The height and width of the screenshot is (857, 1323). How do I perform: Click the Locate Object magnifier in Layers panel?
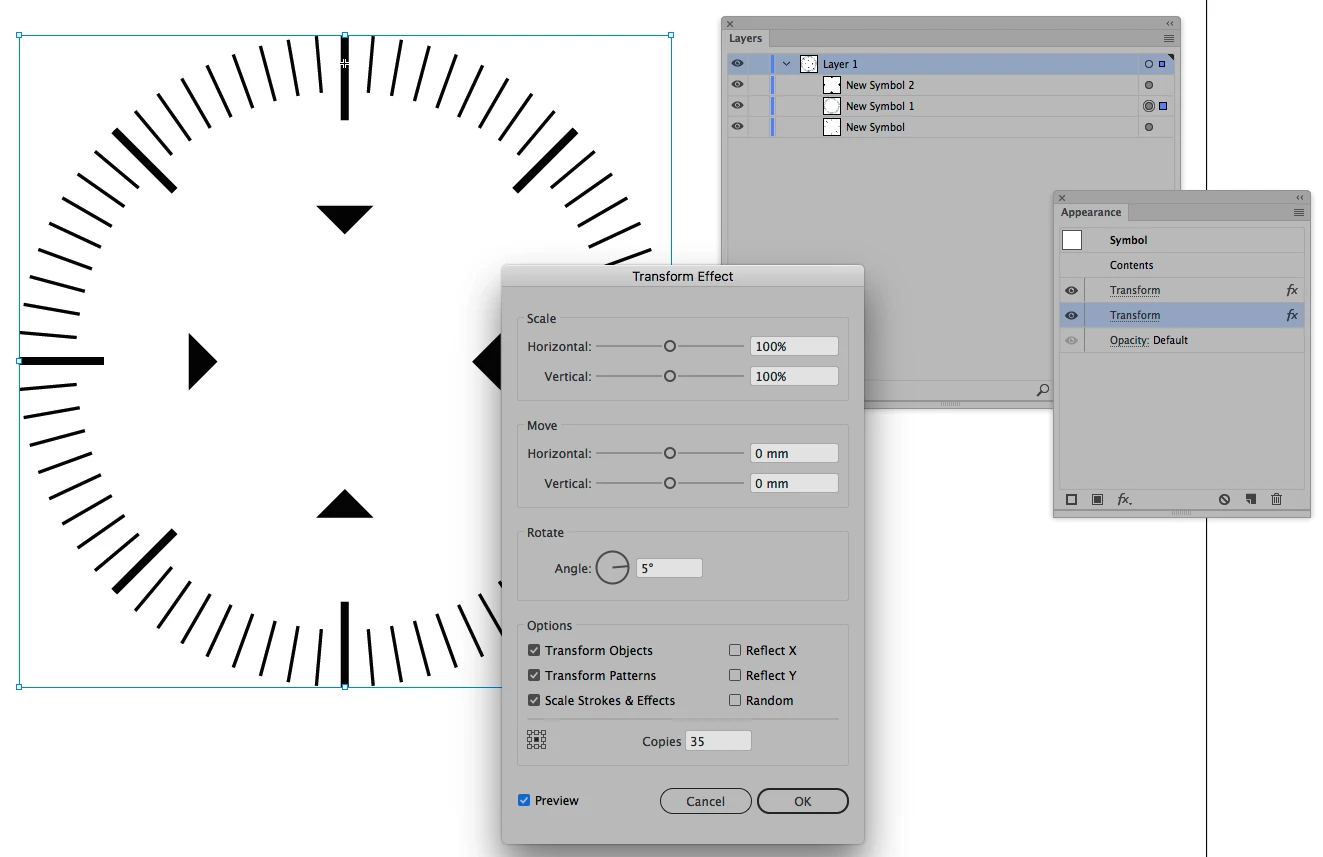click(1043, 390)
